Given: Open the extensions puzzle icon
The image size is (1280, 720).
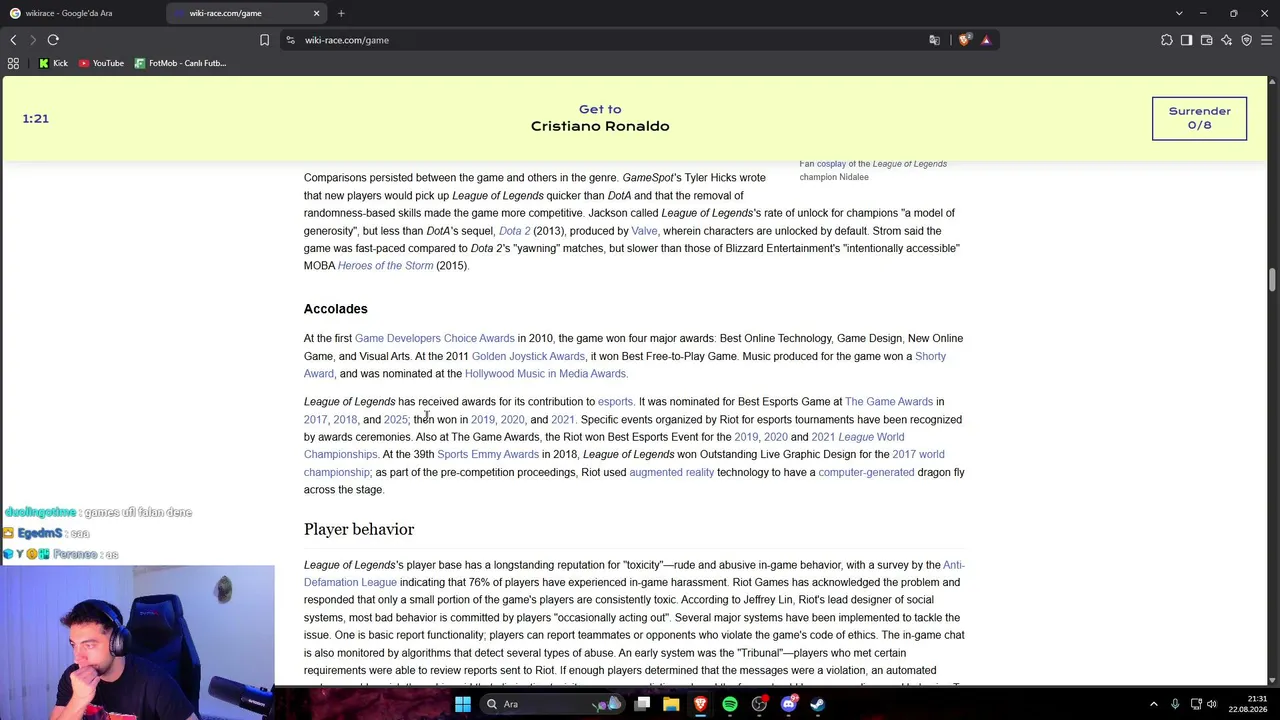Looking at the screenshot, I should pos(1166,40).
